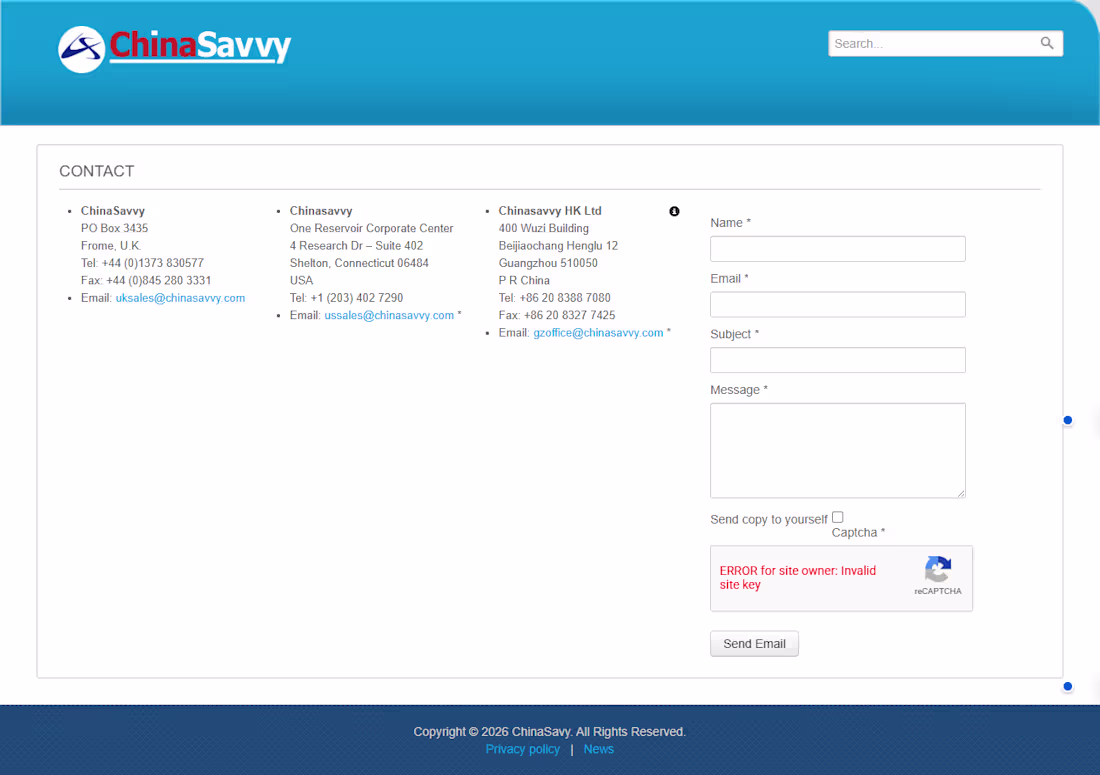Open the gzoffice@chinasavvy.com email link
Image resolution: width=1100 pixels, height=775 pixels.
tap(598, 333)
